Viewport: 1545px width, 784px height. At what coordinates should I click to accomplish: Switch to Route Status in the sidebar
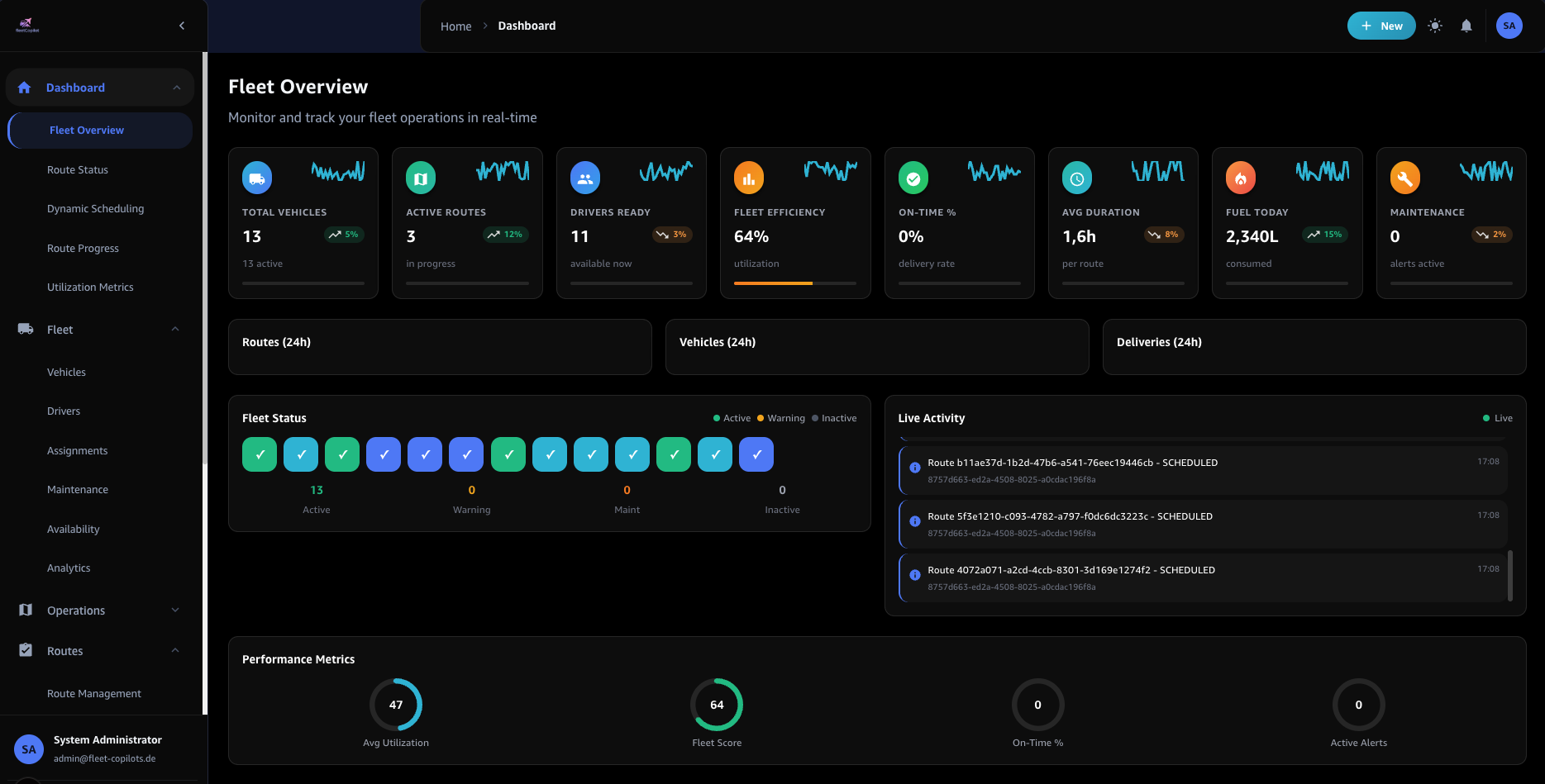click(x=78, y=169)
